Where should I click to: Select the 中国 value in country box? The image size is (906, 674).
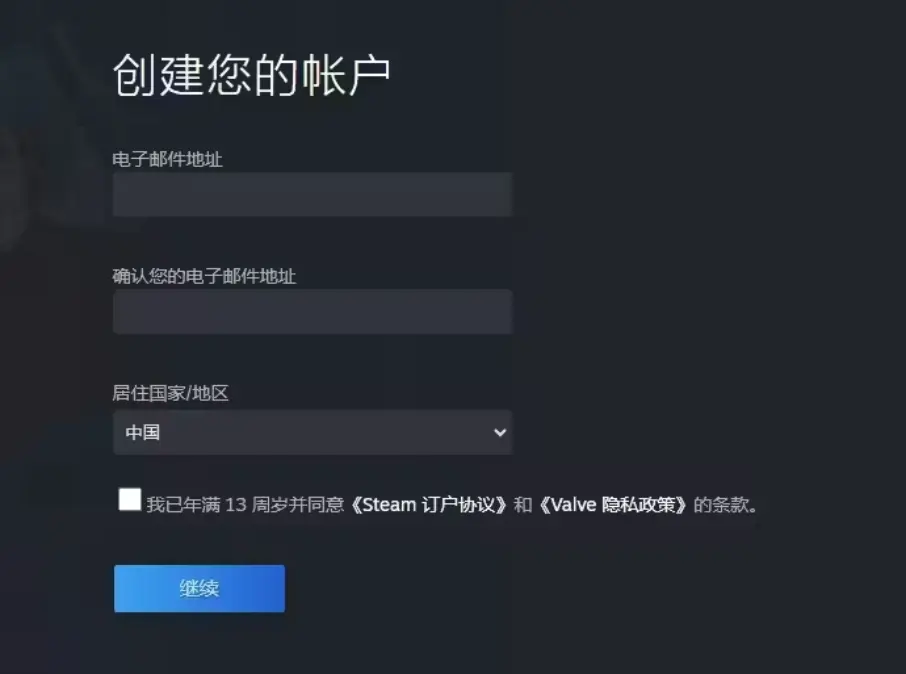(142, 432)
